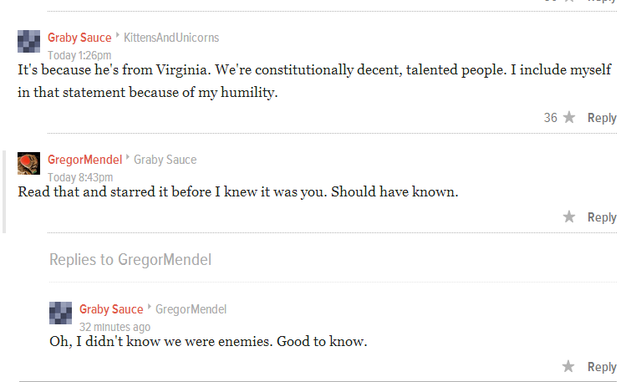Open the 'Today 8:43pm' timestamp permalink
This screenshot has height=382, width=636.
coord(80,177)
